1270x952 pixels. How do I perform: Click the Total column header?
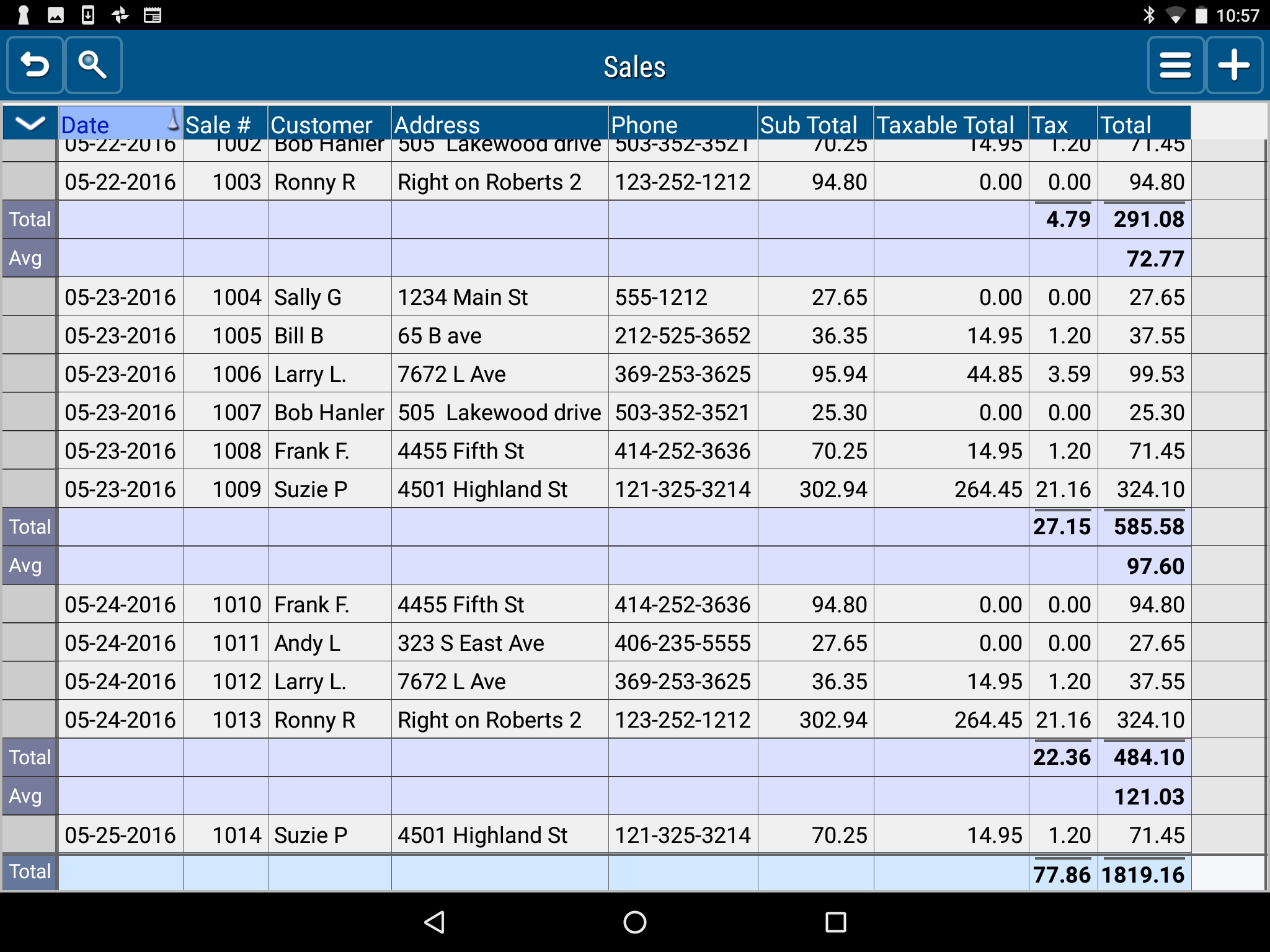tap(1144, 123)
